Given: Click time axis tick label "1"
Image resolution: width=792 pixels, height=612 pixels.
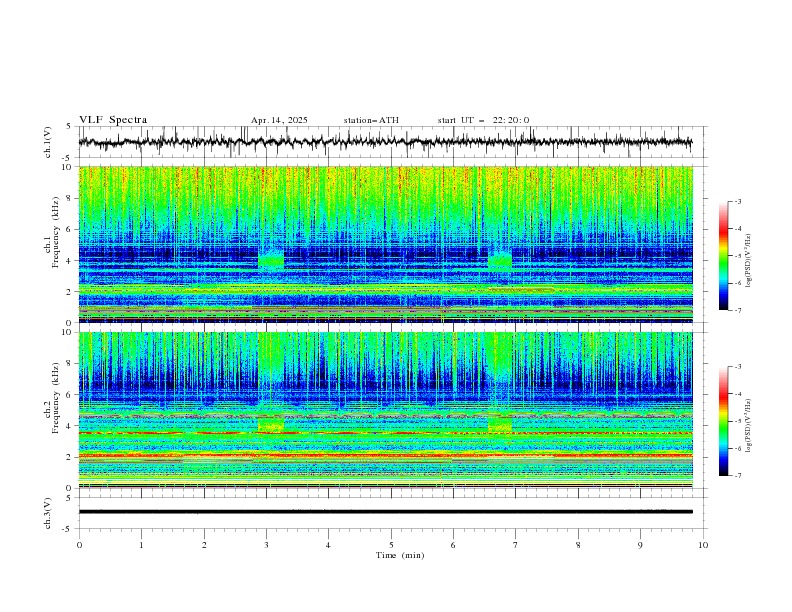Looking at the screenshot, I should (141, 545).
